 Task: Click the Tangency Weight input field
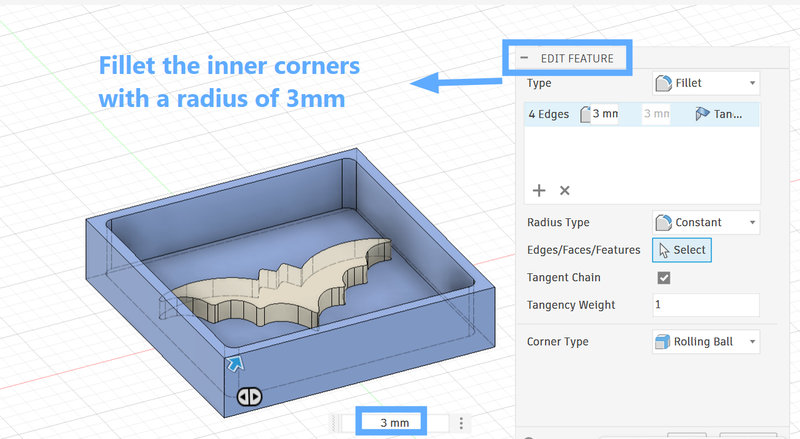706,305
